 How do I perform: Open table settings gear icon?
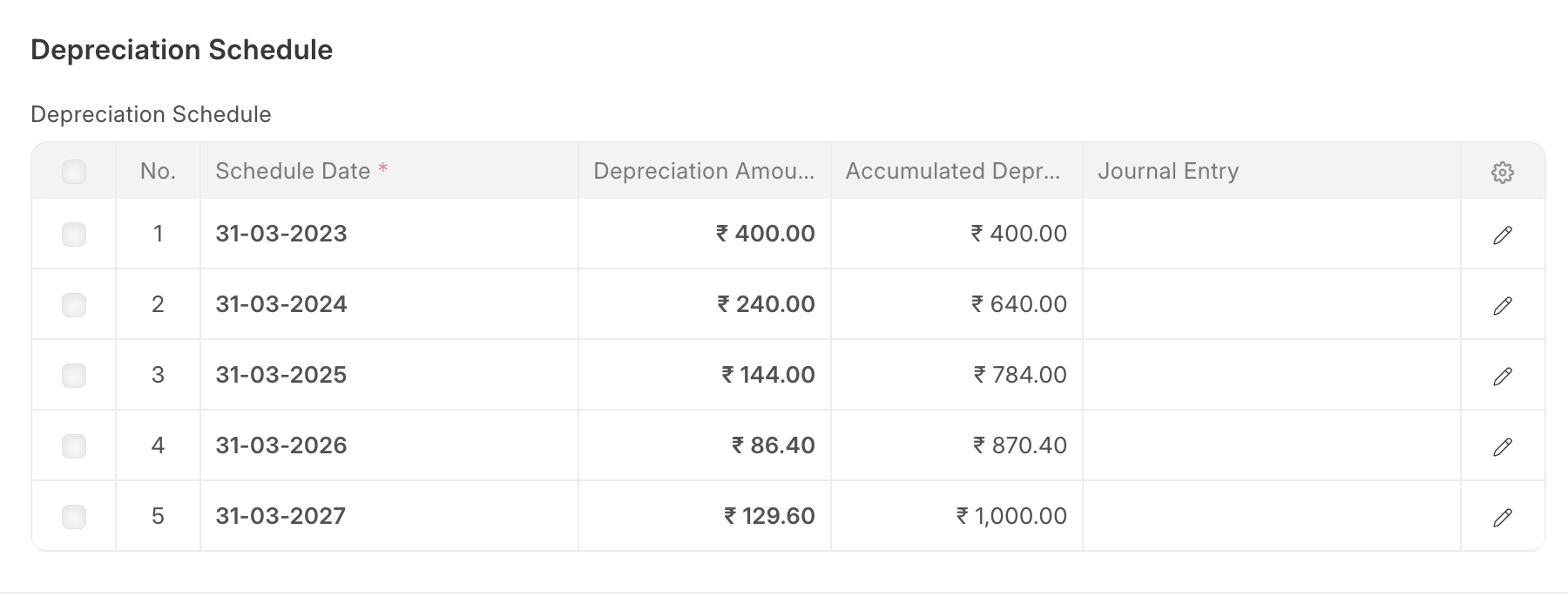pos(1502,172)
